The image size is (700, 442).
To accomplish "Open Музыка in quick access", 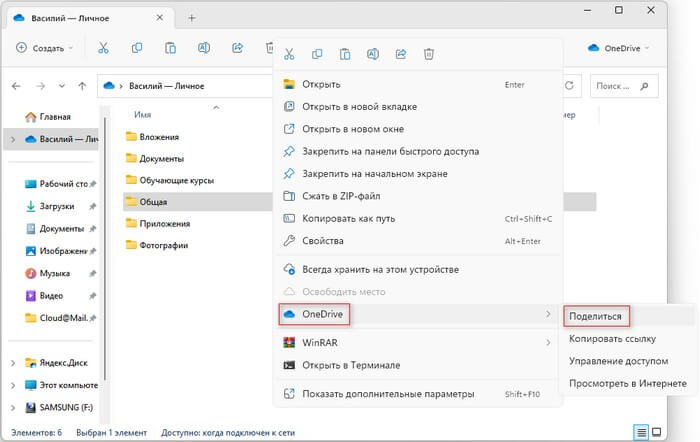I will (x=53, y=273).
